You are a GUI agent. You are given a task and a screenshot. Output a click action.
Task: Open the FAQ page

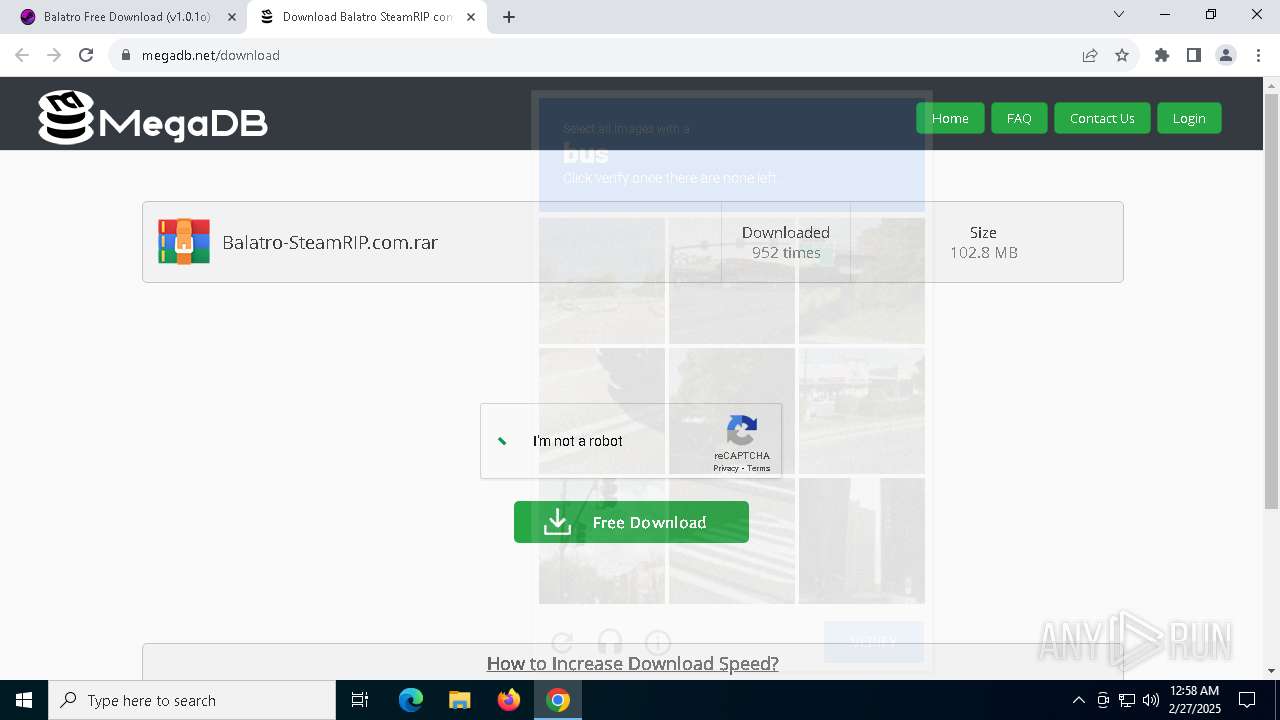[x=1019, y=118]
